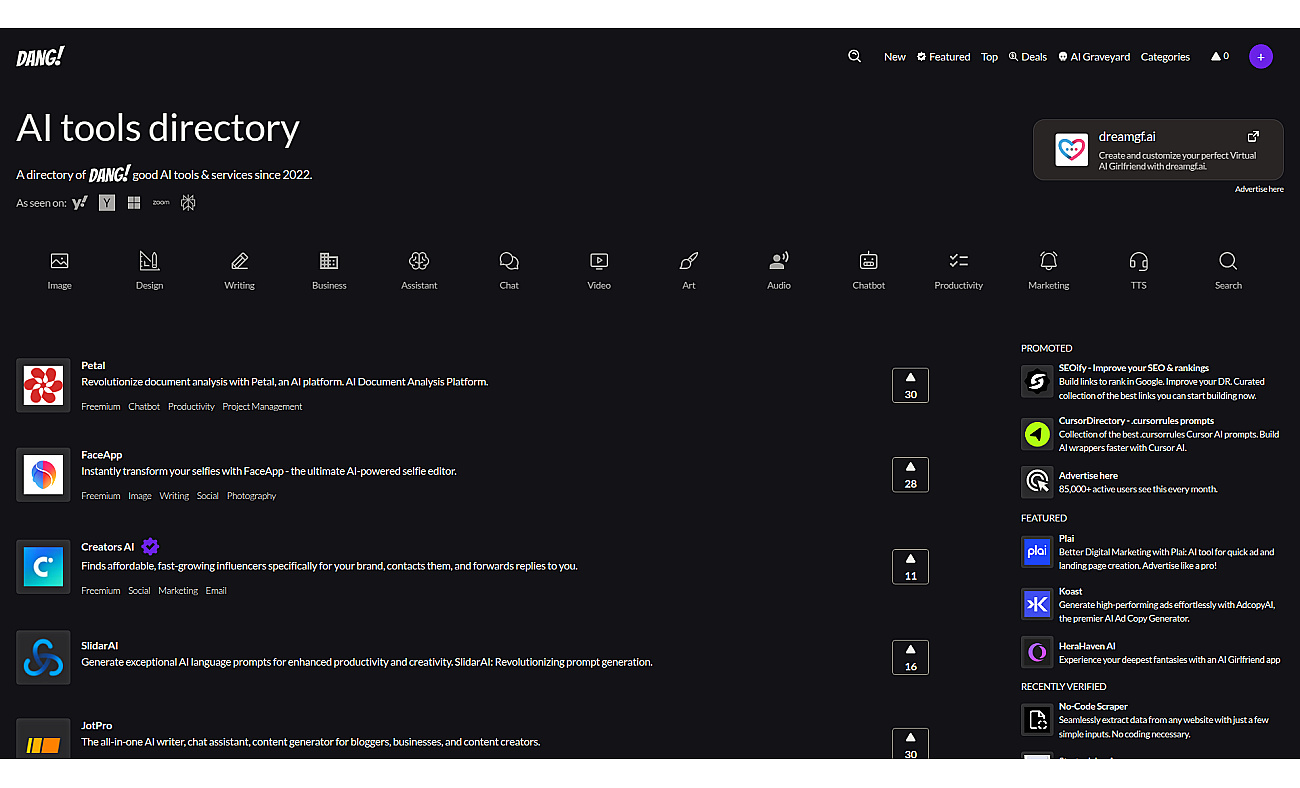Upvote SlidarAI with its 16 vote button

(910, 657)
